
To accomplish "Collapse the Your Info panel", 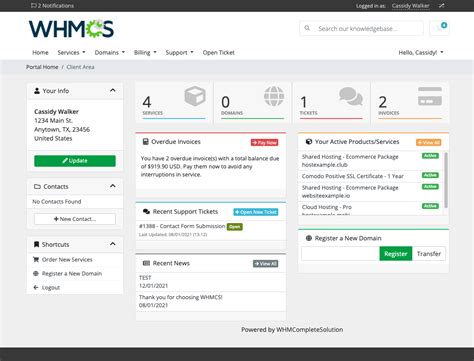I will pos(113,90).
